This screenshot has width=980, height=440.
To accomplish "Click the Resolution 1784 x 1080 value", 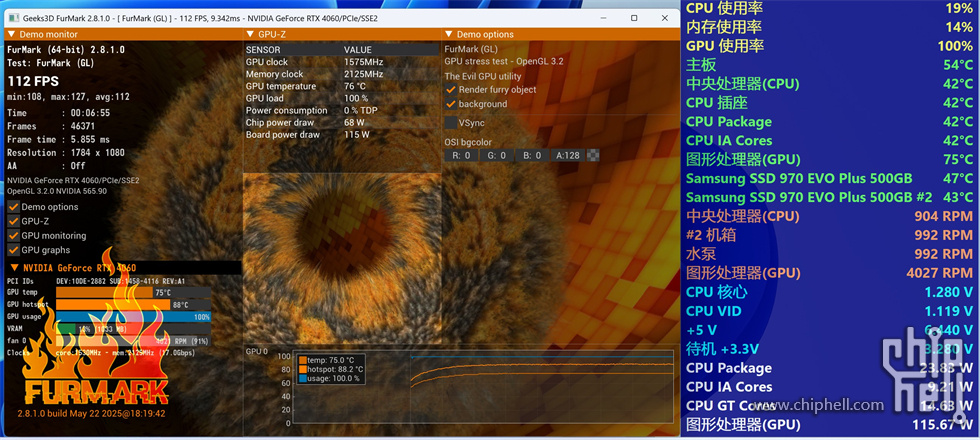I will coord(97,152).
